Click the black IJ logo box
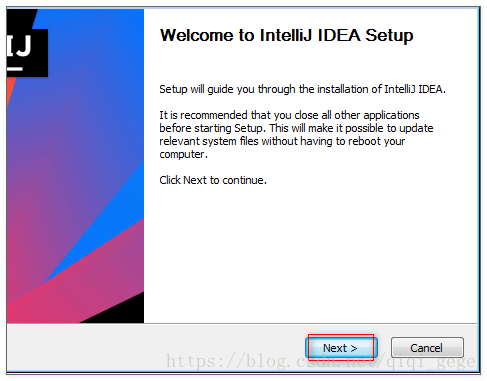This screenshot has height=381, width=487. 27,53
